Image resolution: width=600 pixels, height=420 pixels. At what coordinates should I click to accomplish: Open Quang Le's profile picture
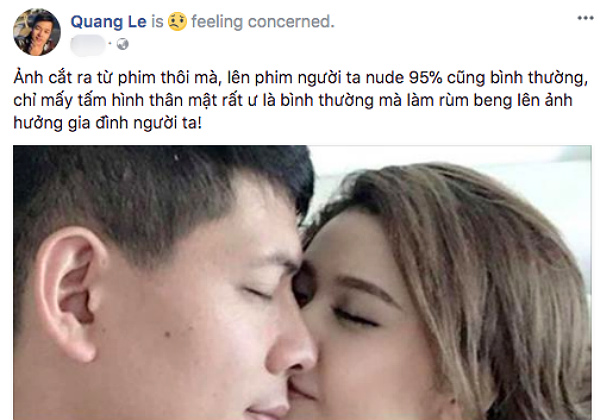point(37,32)
